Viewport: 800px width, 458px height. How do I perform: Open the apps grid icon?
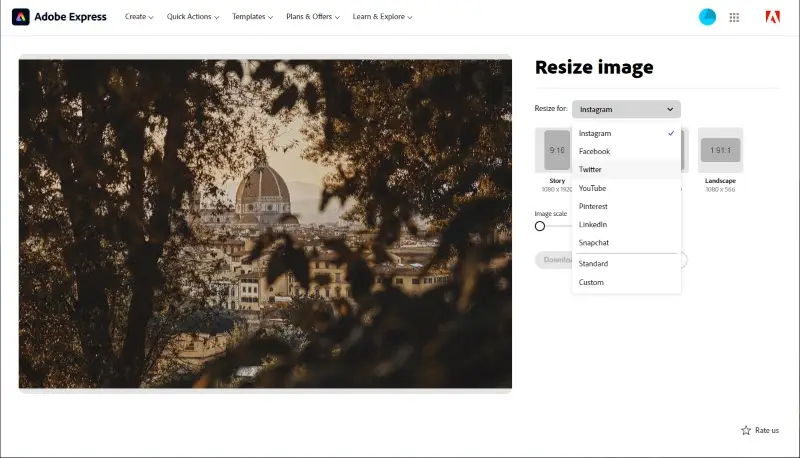point(735,17)
